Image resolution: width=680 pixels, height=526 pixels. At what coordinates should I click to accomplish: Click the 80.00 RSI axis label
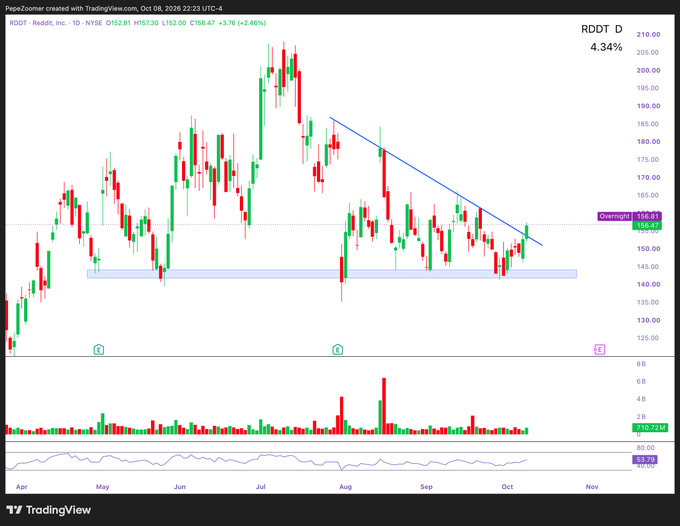pos(645,448)
